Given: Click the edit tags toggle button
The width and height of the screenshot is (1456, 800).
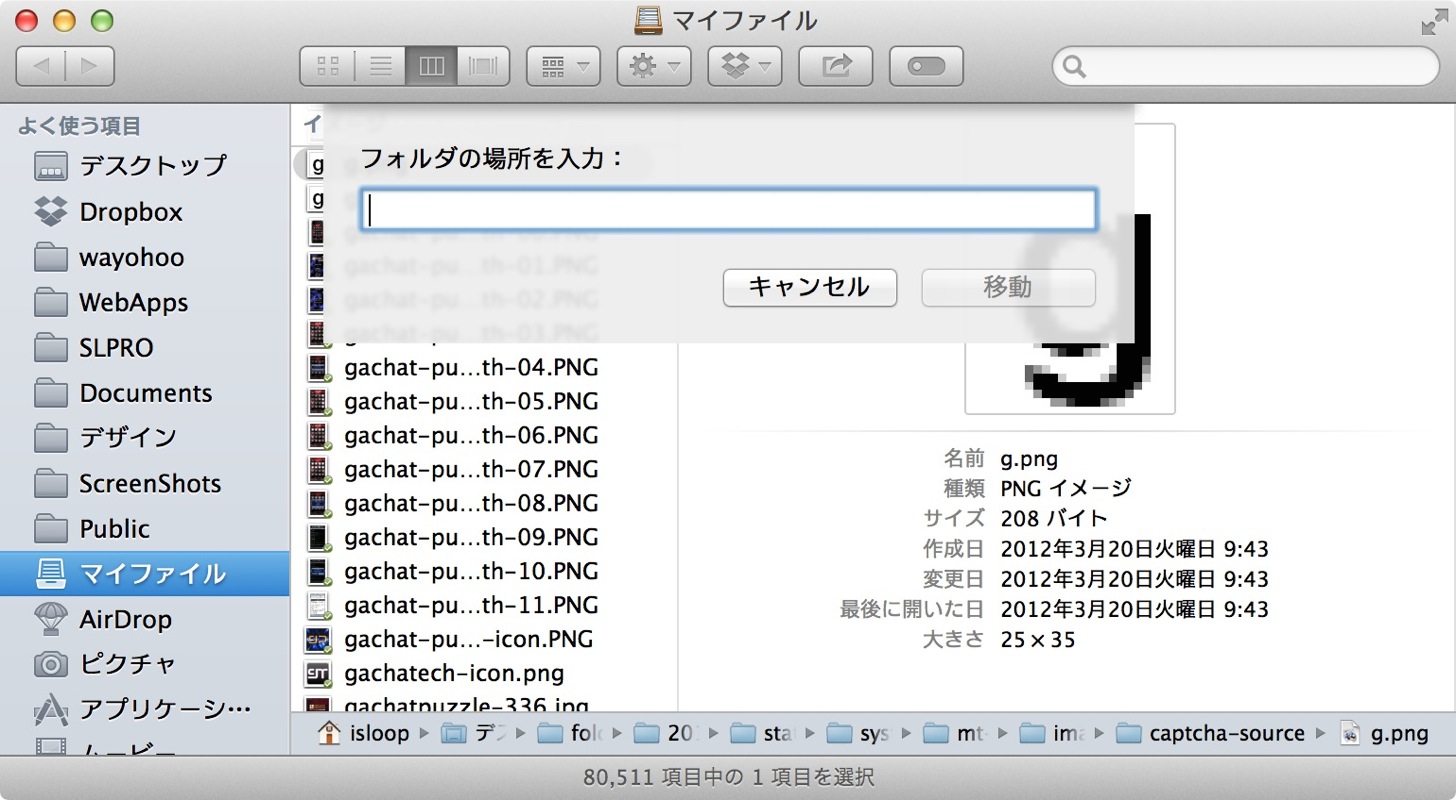Looking at the screenshot, I should pyautogui.click(x=926, y=67).
